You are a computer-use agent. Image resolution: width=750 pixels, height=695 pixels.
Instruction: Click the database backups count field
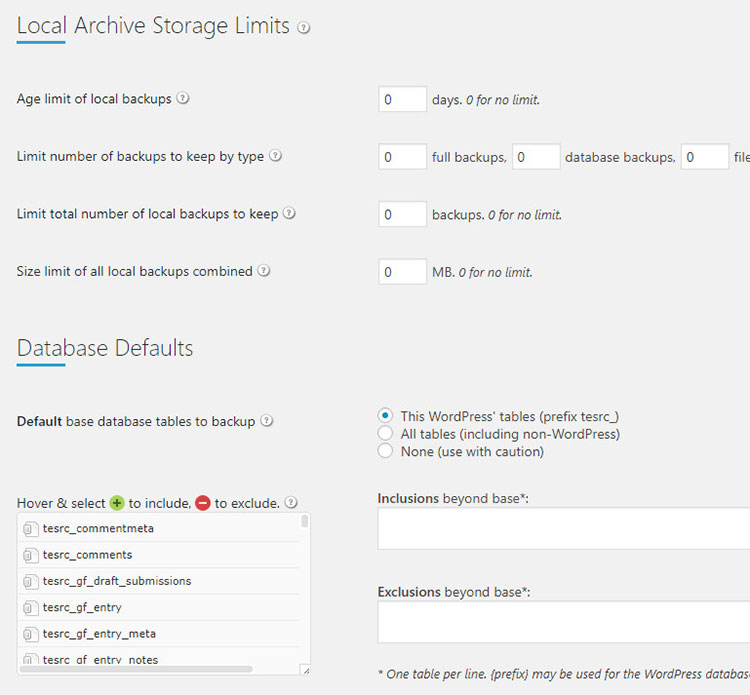pos(536,157)
